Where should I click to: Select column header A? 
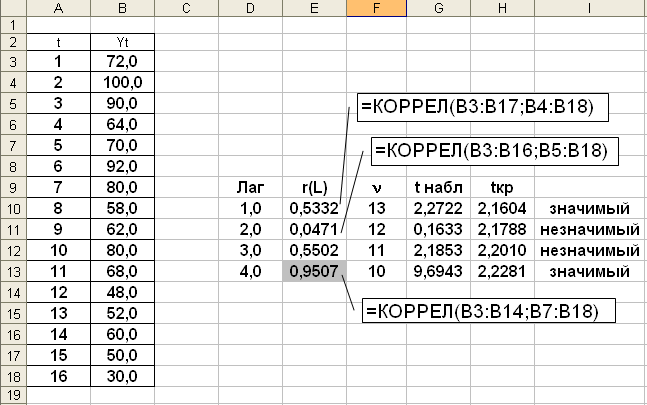[58, 8]
